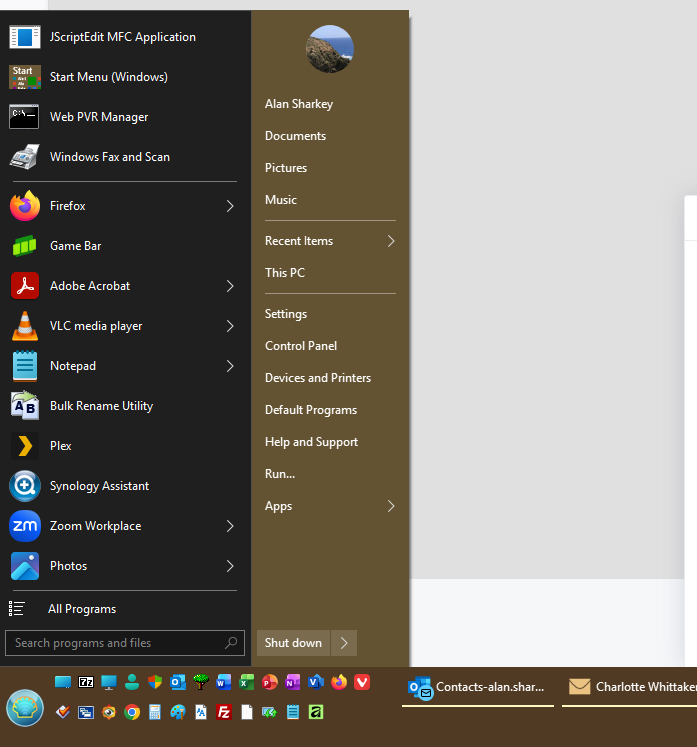The image size is (697, 747).
Task: Select Devices and Printers
Action: [318, 378]
